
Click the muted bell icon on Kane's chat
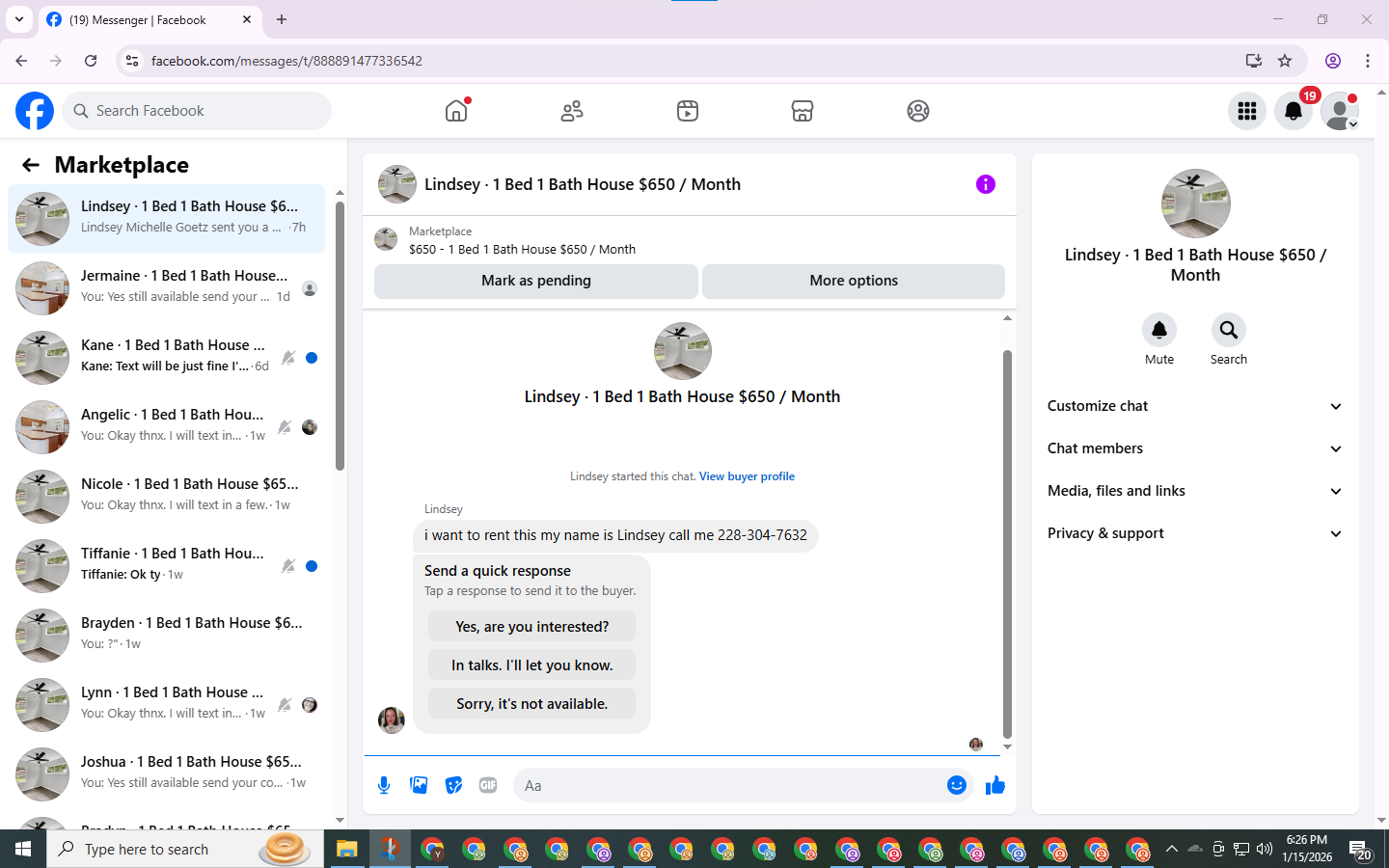click(288, 358)
